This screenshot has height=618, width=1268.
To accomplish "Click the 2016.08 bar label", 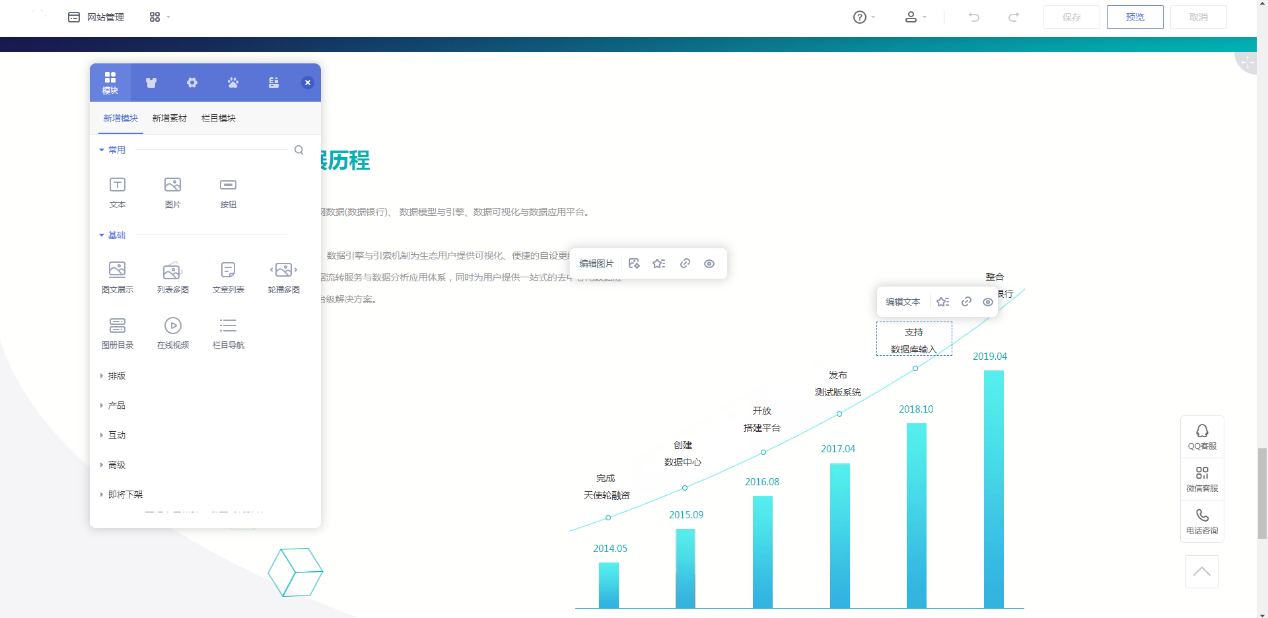I will [x=762, y=481].
